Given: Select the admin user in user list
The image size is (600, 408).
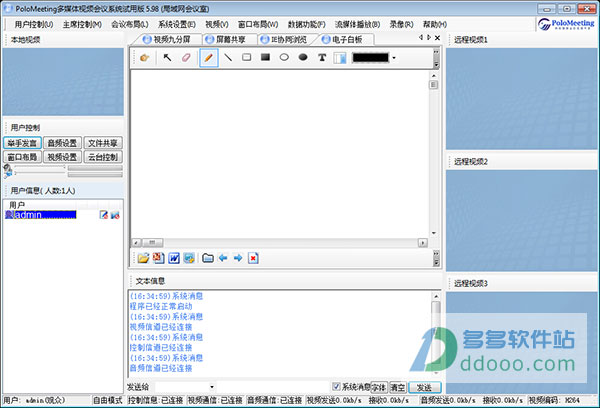Looking at the screenshot, I should tap(41, 215).
